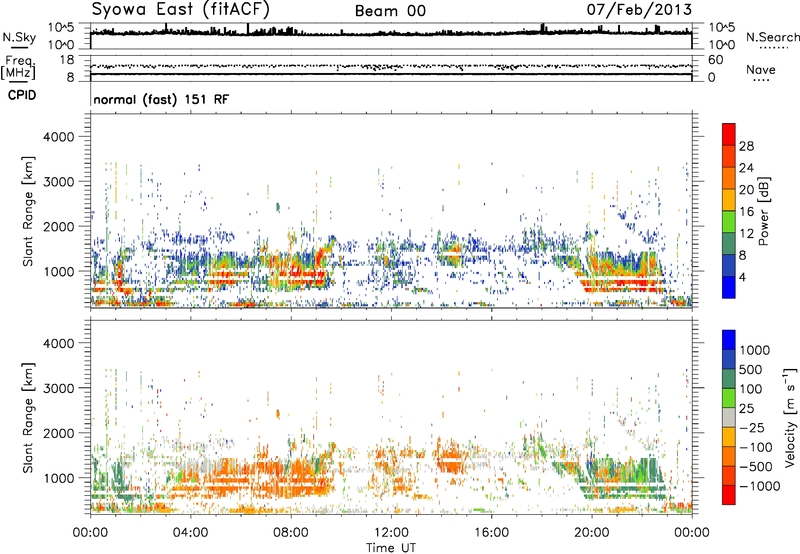Click the '2000' tick of the velocity panel

(58, 433)
